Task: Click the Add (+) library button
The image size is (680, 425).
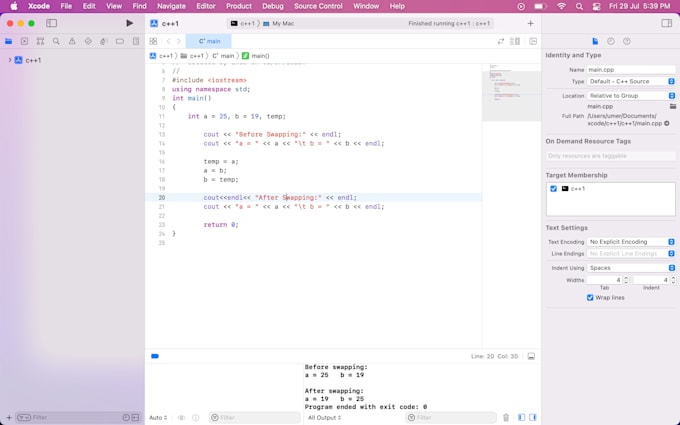Action: point(530,23)
